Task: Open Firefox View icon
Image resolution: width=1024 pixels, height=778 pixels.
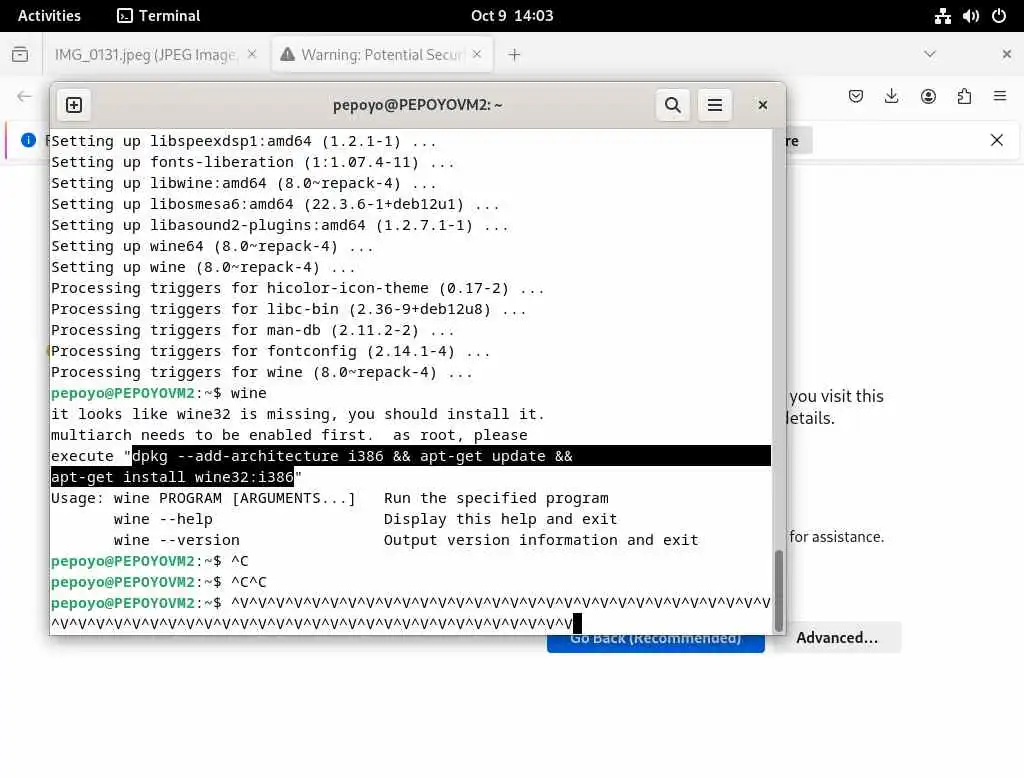Action: pyautogui.click(x=20, y=54)
